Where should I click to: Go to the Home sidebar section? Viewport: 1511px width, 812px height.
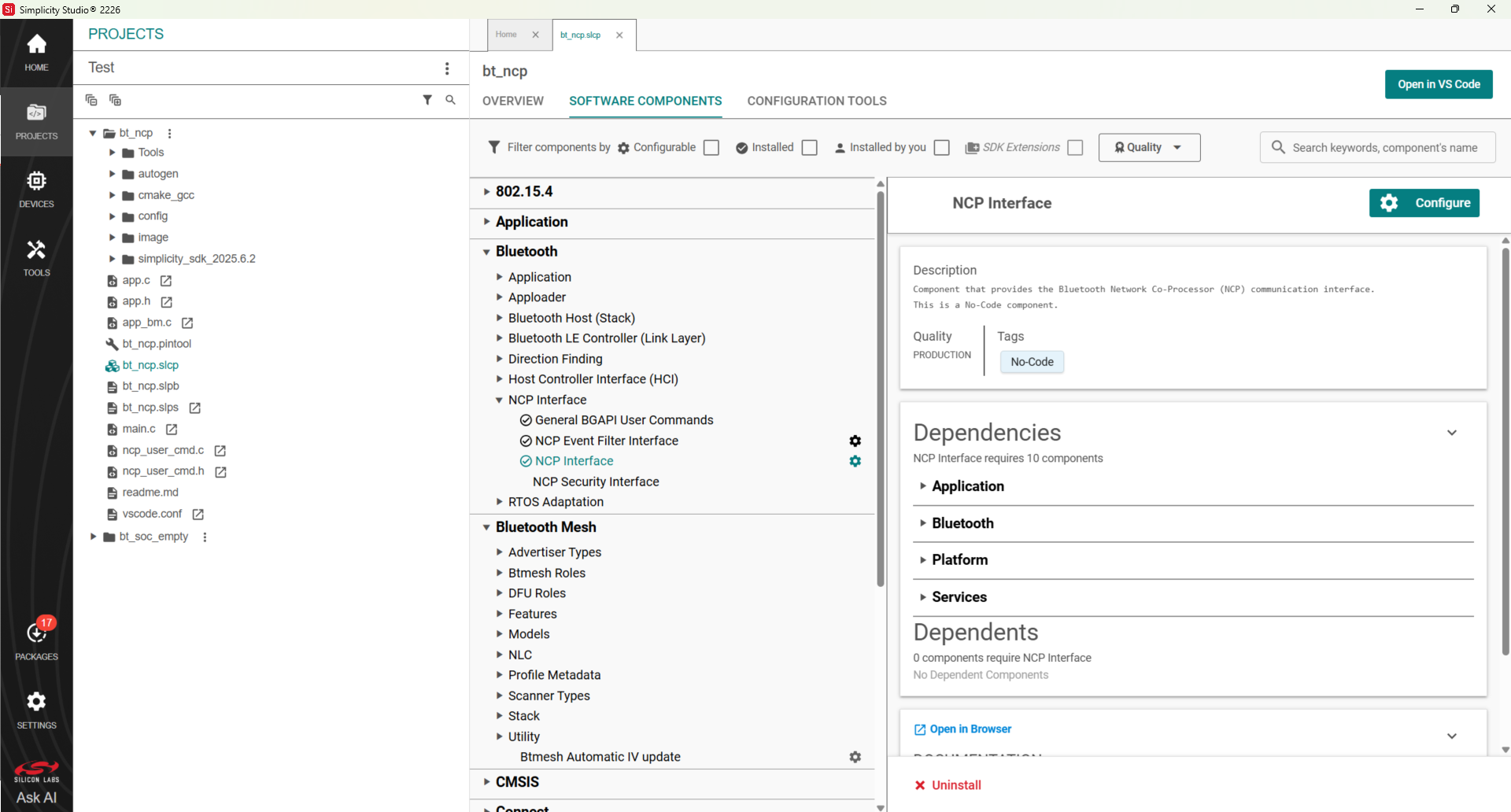[36, 53]
